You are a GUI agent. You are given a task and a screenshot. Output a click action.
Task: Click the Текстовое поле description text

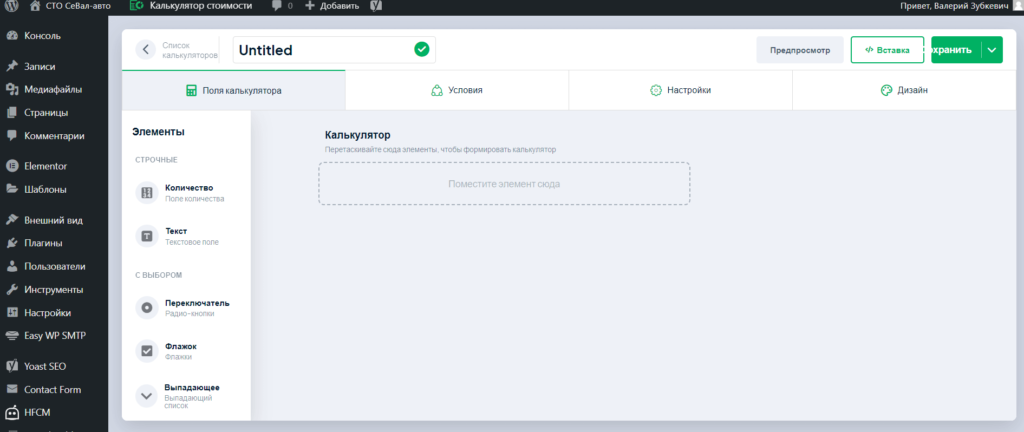pyautogui.click(x=192, y=242)
